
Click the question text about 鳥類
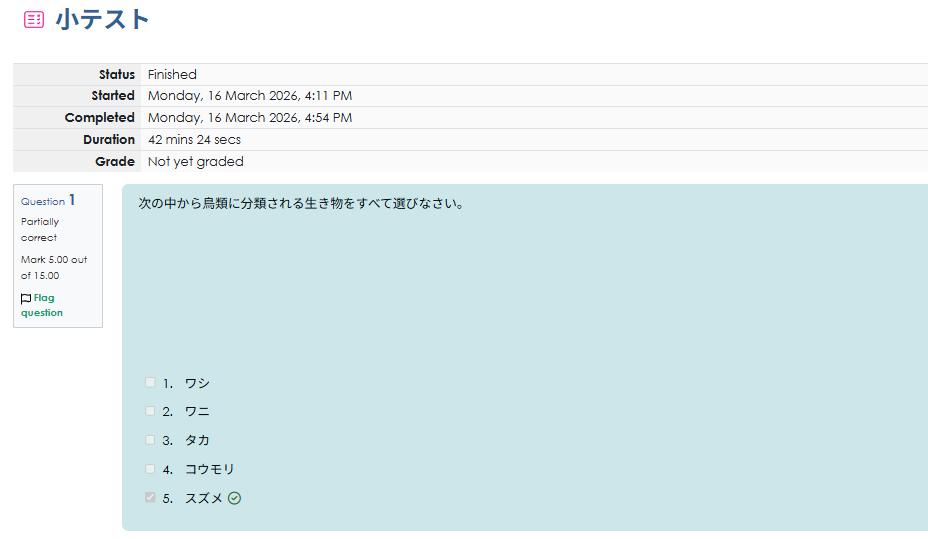click(301, 203)
